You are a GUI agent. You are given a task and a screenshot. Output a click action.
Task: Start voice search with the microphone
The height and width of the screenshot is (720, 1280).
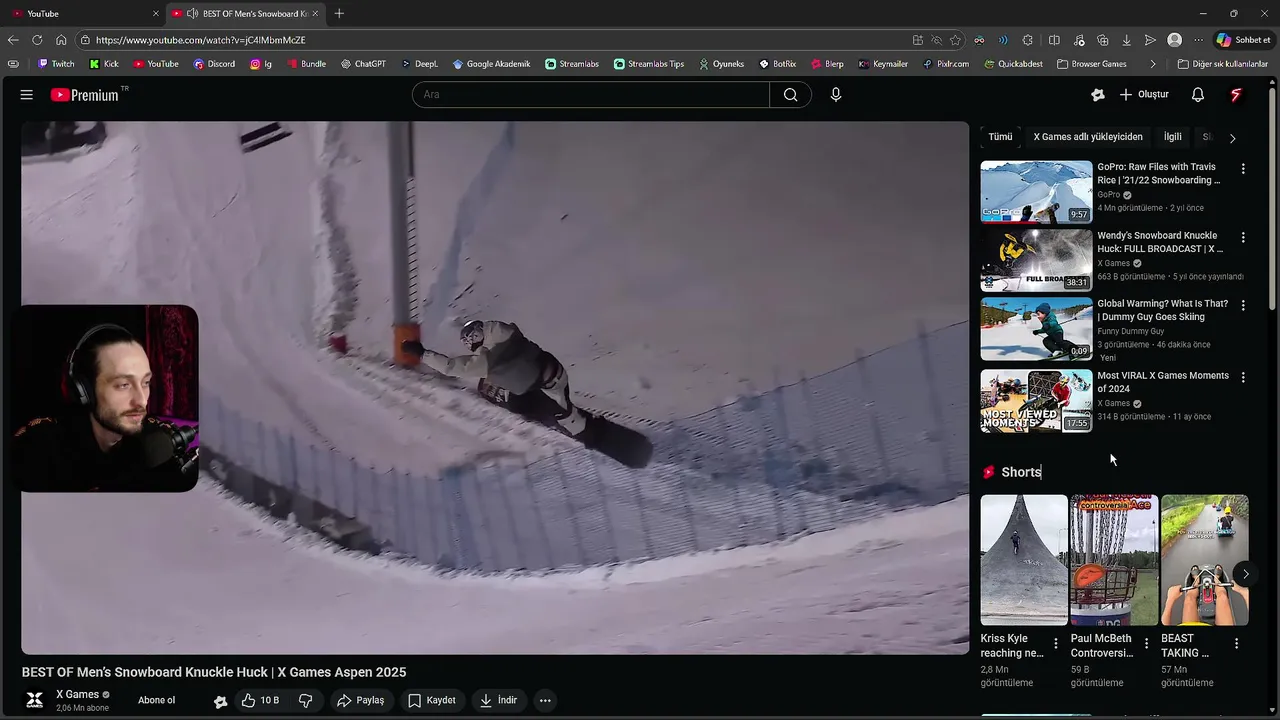point(836,95)
